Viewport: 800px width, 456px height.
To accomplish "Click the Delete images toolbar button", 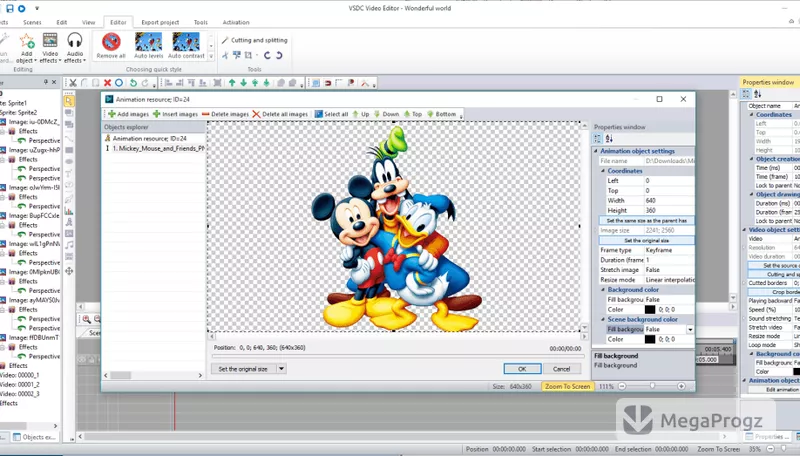I will coord(225,114).
